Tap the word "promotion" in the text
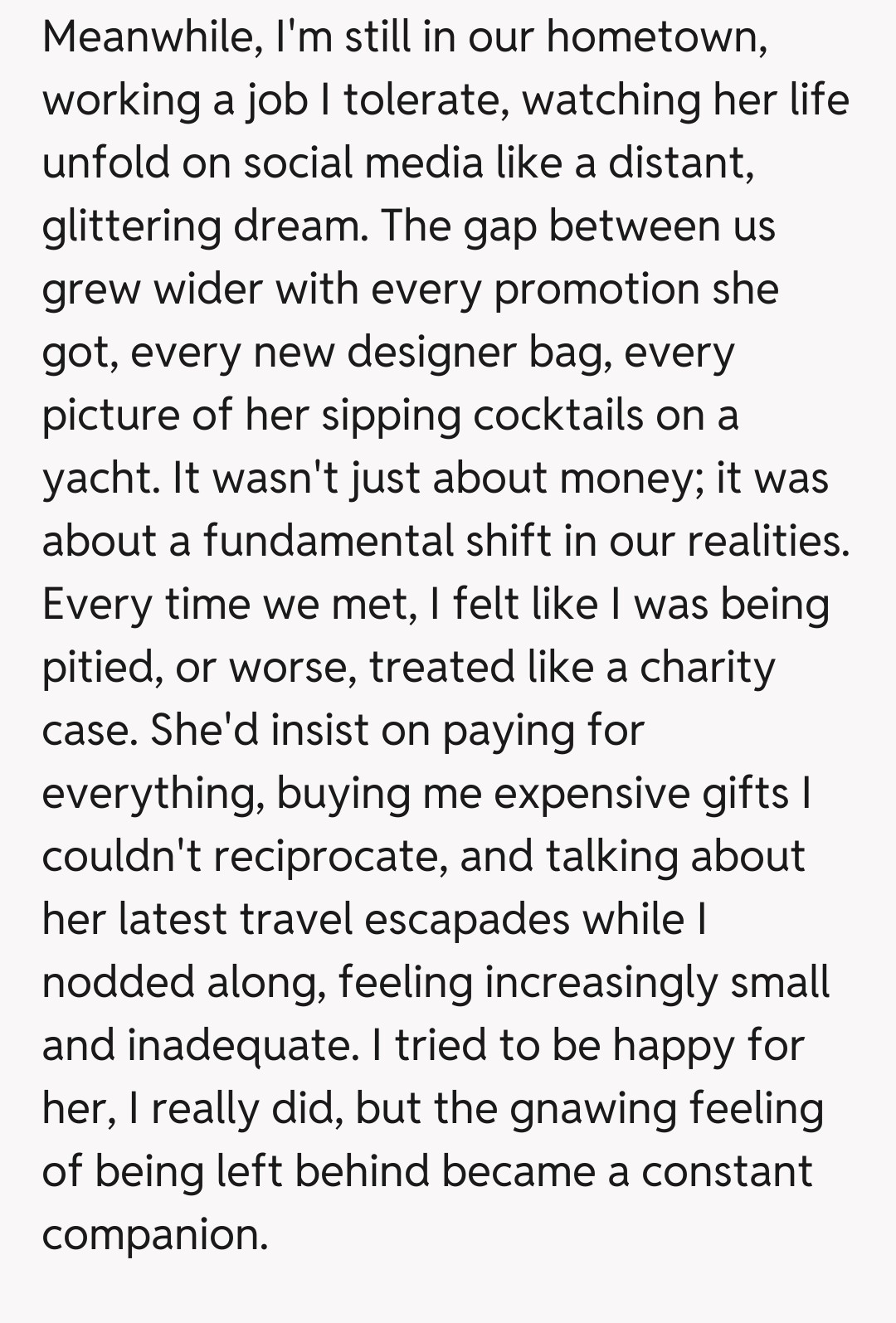The image size is (896, 1323). (x=597, y=289)
